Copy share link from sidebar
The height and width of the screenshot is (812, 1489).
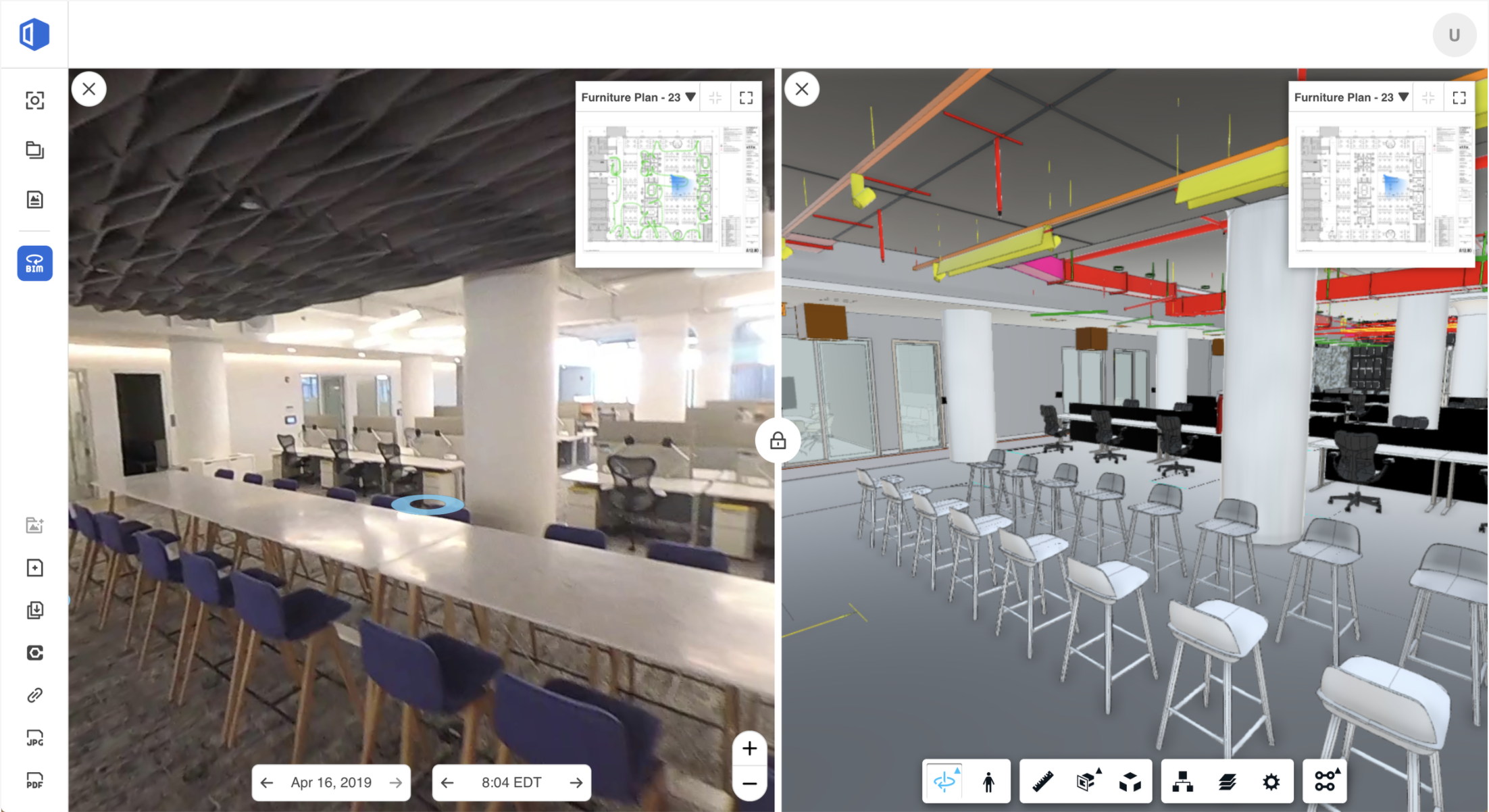point(34,695)
